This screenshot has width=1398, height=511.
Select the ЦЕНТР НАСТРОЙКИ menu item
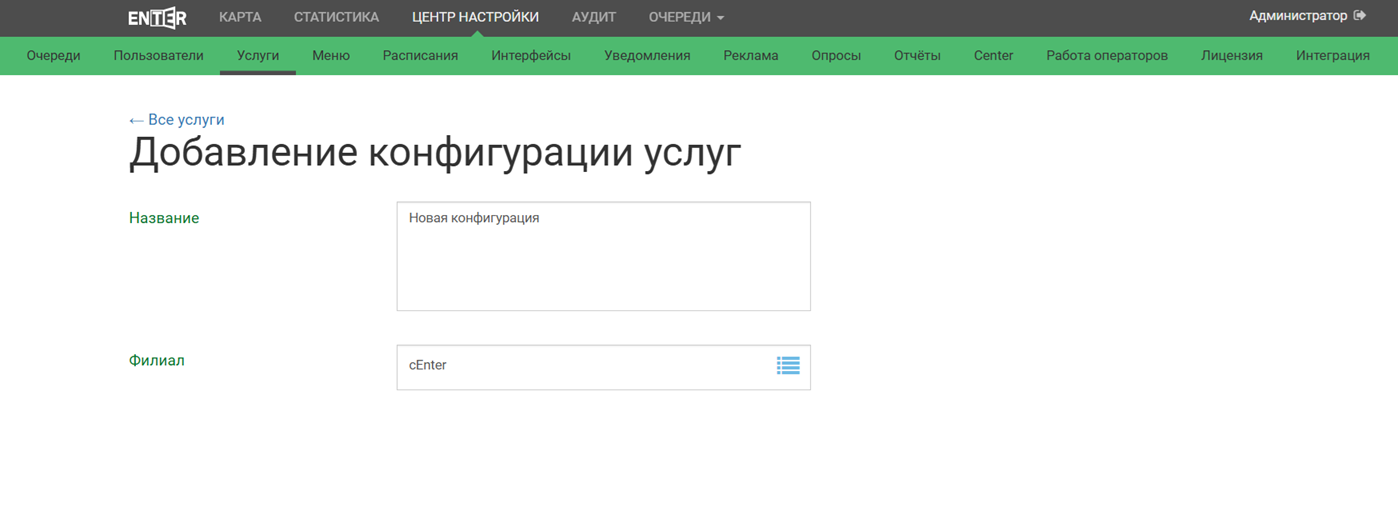pos(475,17)
